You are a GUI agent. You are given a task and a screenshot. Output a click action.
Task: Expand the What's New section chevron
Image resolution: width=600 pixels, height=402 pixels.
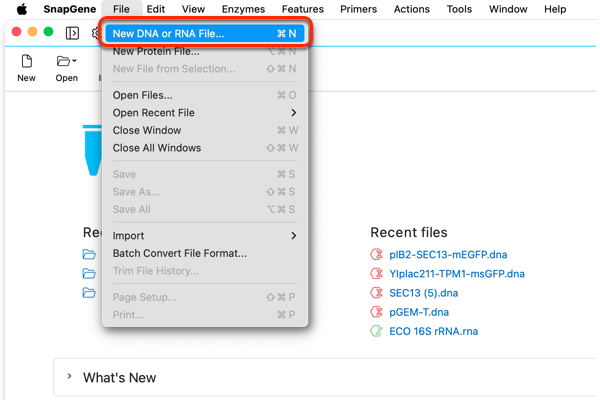click(69, 377)
